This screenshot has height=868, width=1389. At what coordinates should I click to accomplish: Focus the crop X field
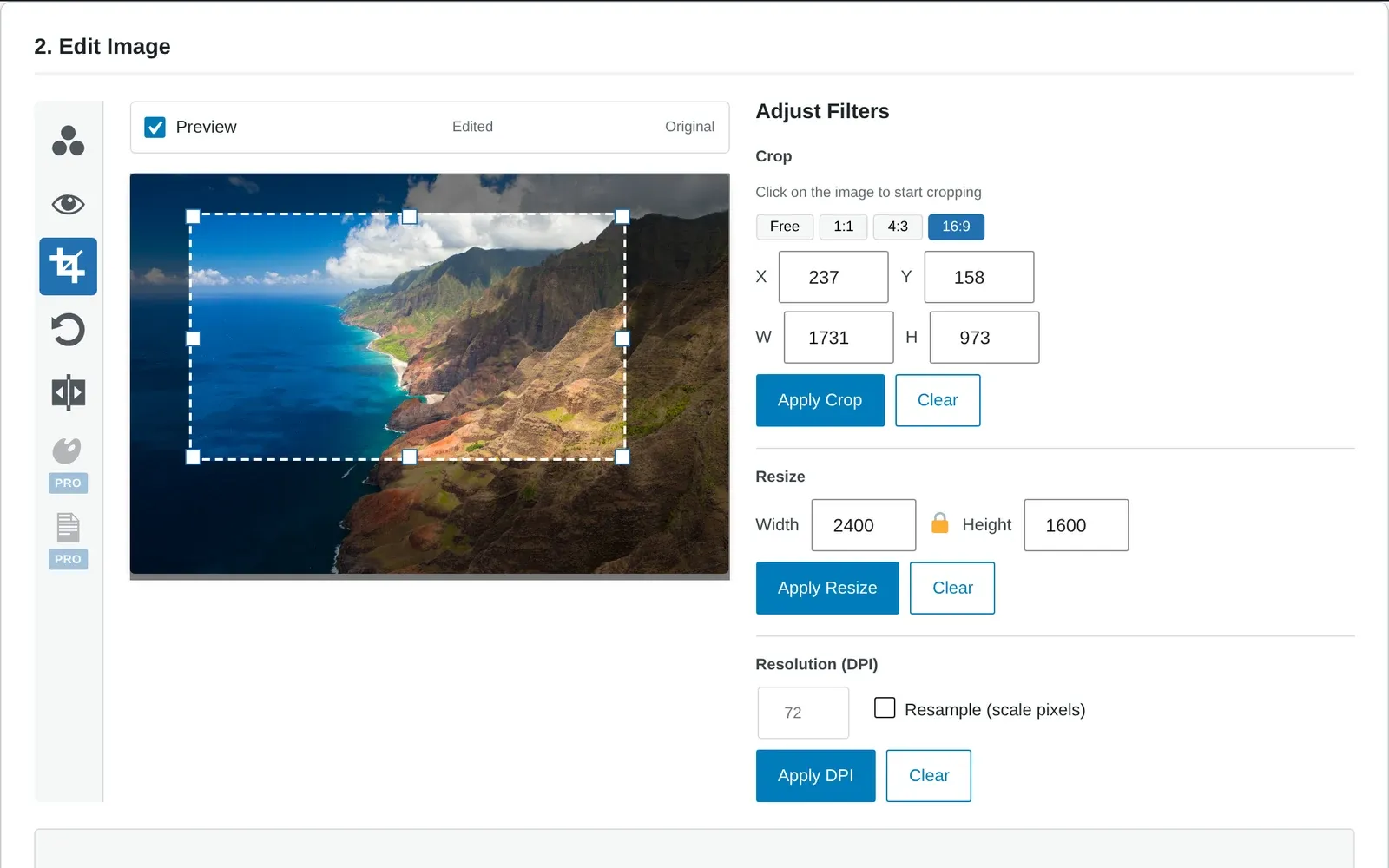833,277
